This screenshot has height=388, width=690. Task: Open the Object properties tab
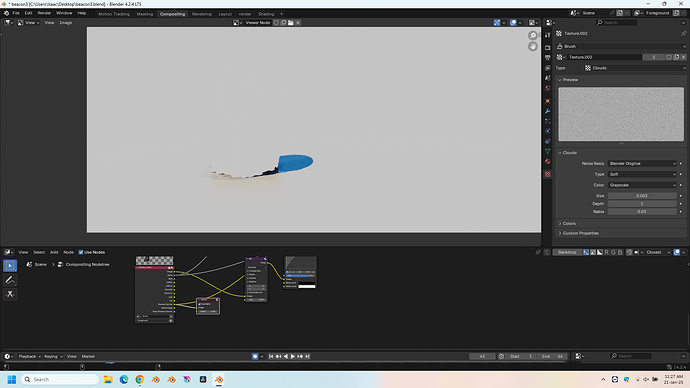pos(547,101)
